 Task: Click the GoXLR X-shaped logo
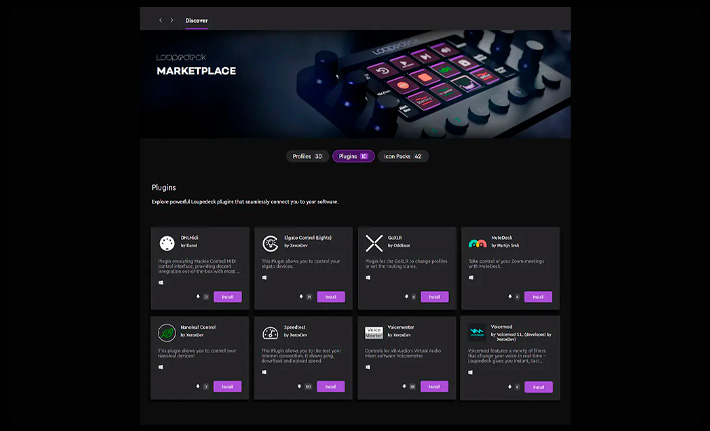pos(374,244)
